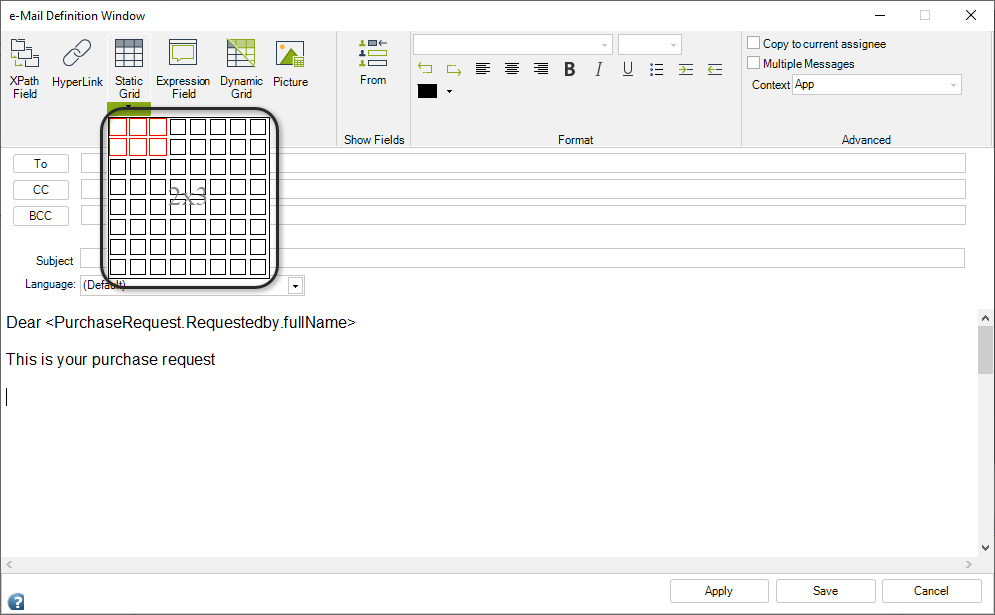Click horizontal scrollbar left arrow

pos(9,564)
